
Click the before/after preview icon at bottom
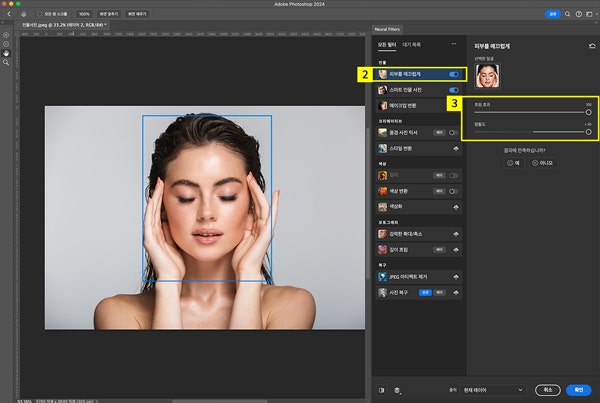pyautogui.click(x=382, y=389)
